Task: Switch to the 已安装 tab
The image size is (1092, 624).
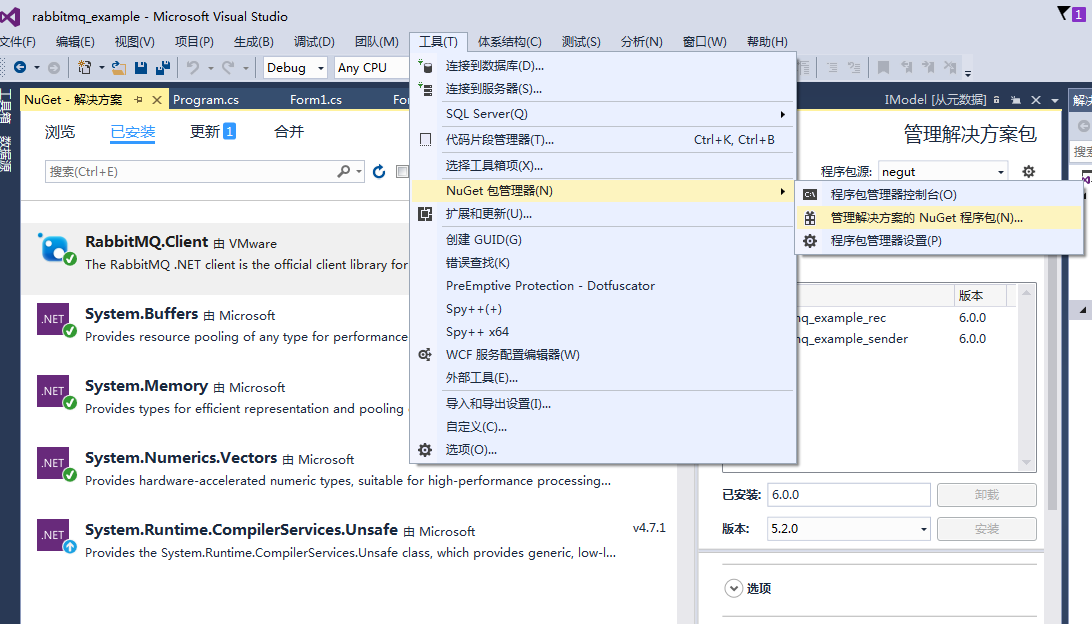Action: point(132,132)
